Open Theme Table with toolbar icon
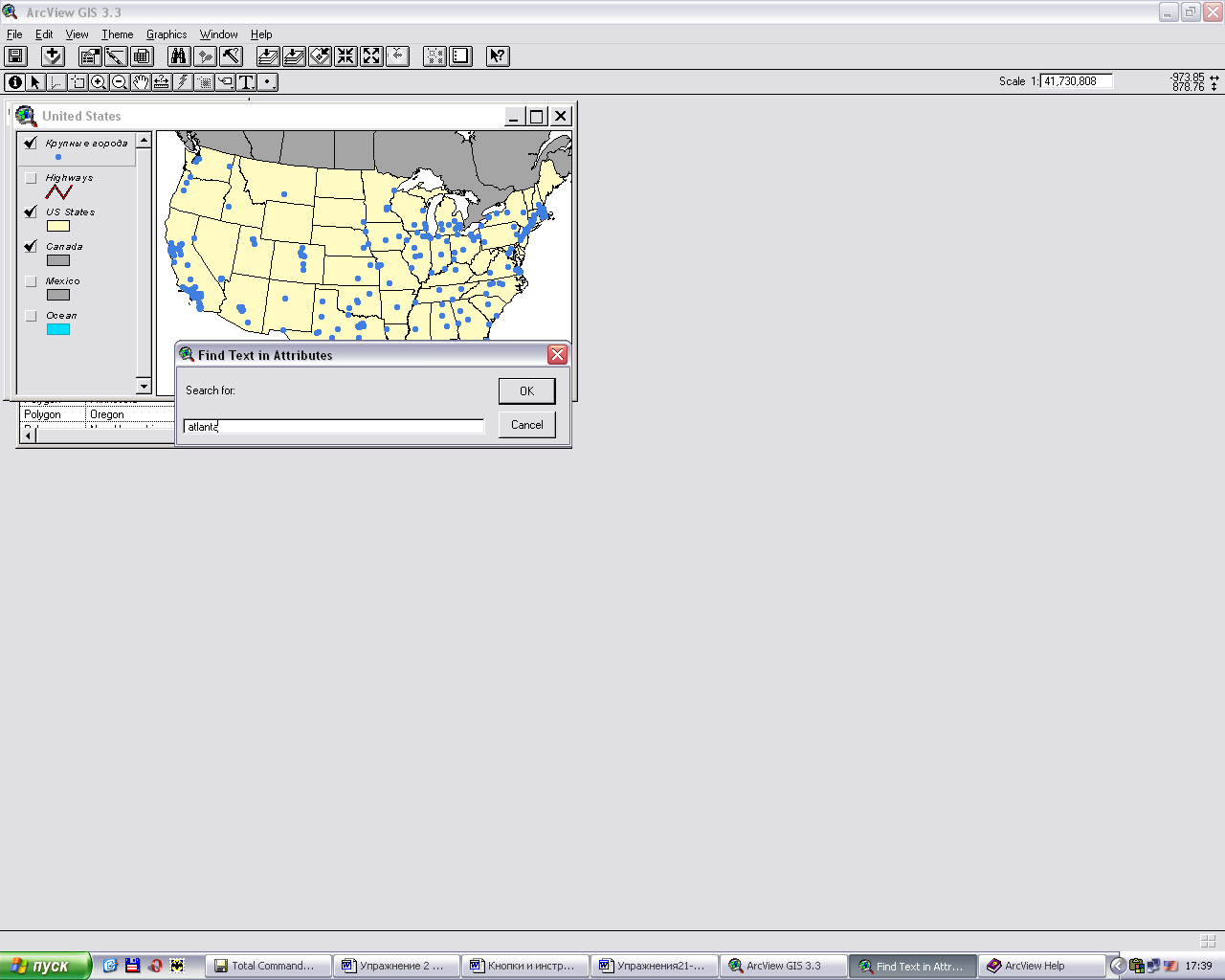This screenshot has height=980, width=1225. pos(142,56)
